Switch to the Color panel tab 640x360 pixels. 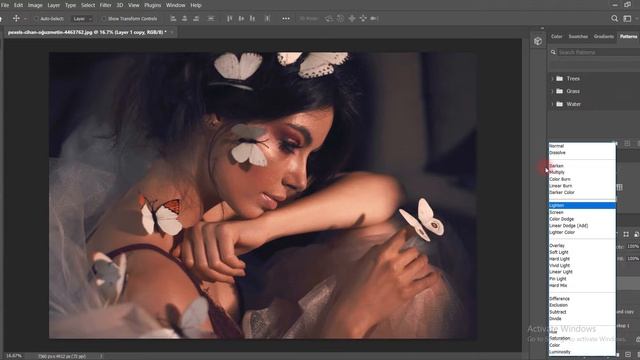[556, 36]
